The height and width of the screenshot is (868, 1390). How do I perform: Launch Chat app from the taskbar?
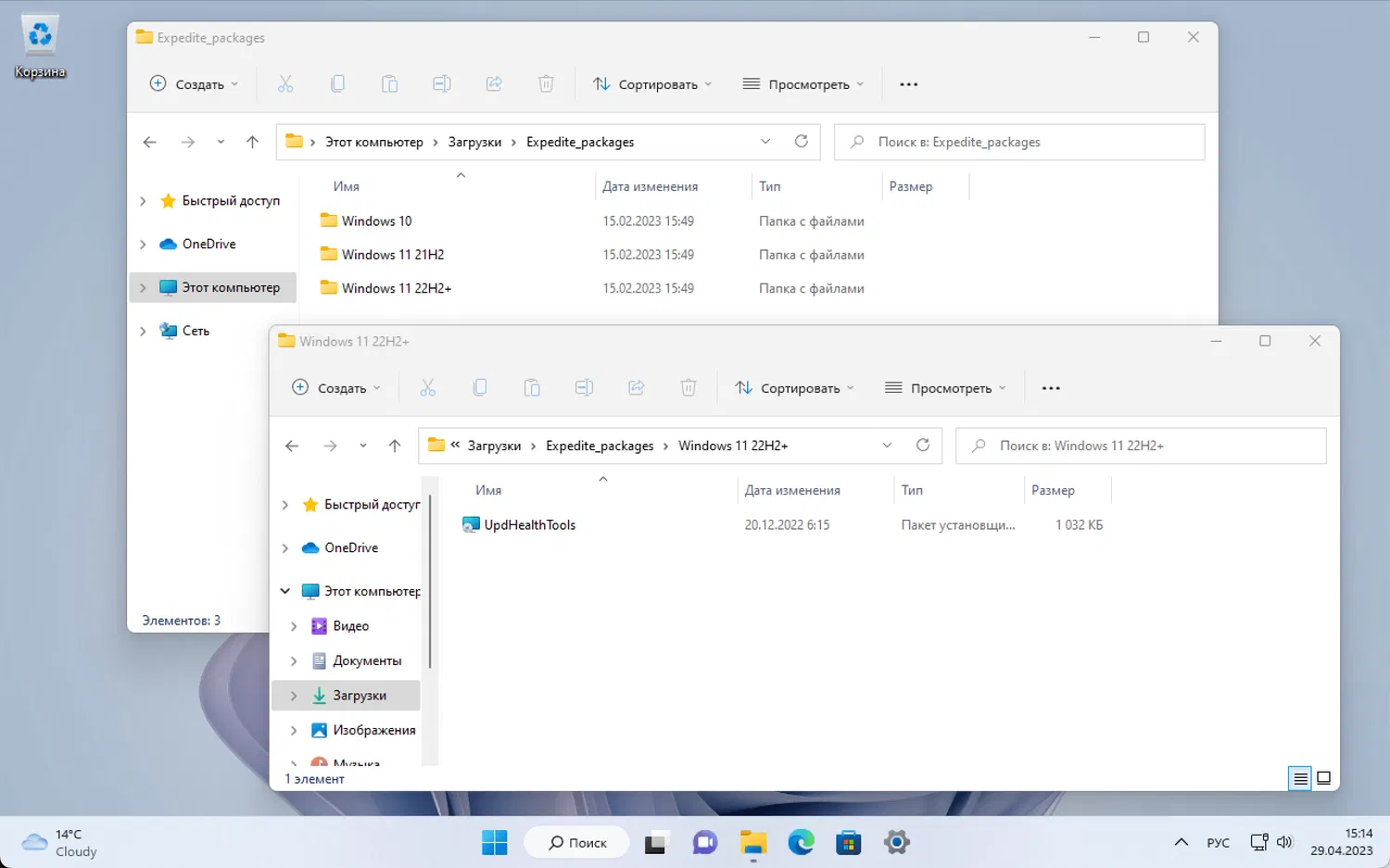705,843
